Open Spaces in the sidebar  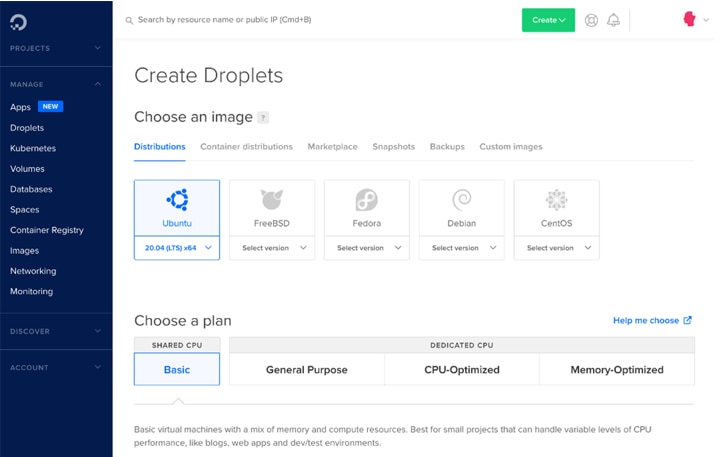pyautogui.click(x=25, y=209)
